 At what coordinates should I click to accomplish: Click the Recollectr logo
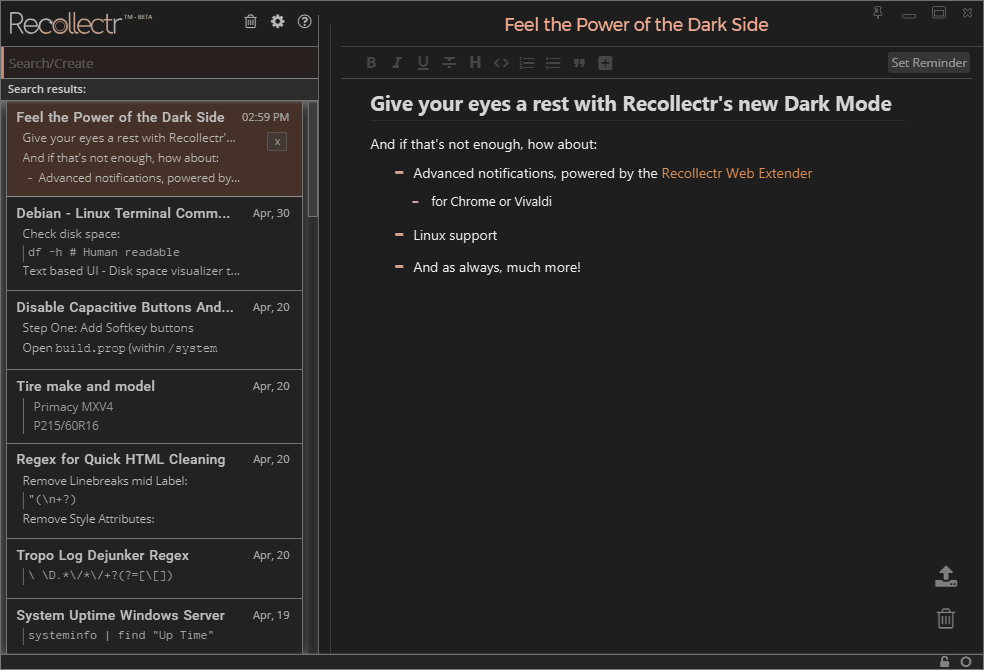80,23
